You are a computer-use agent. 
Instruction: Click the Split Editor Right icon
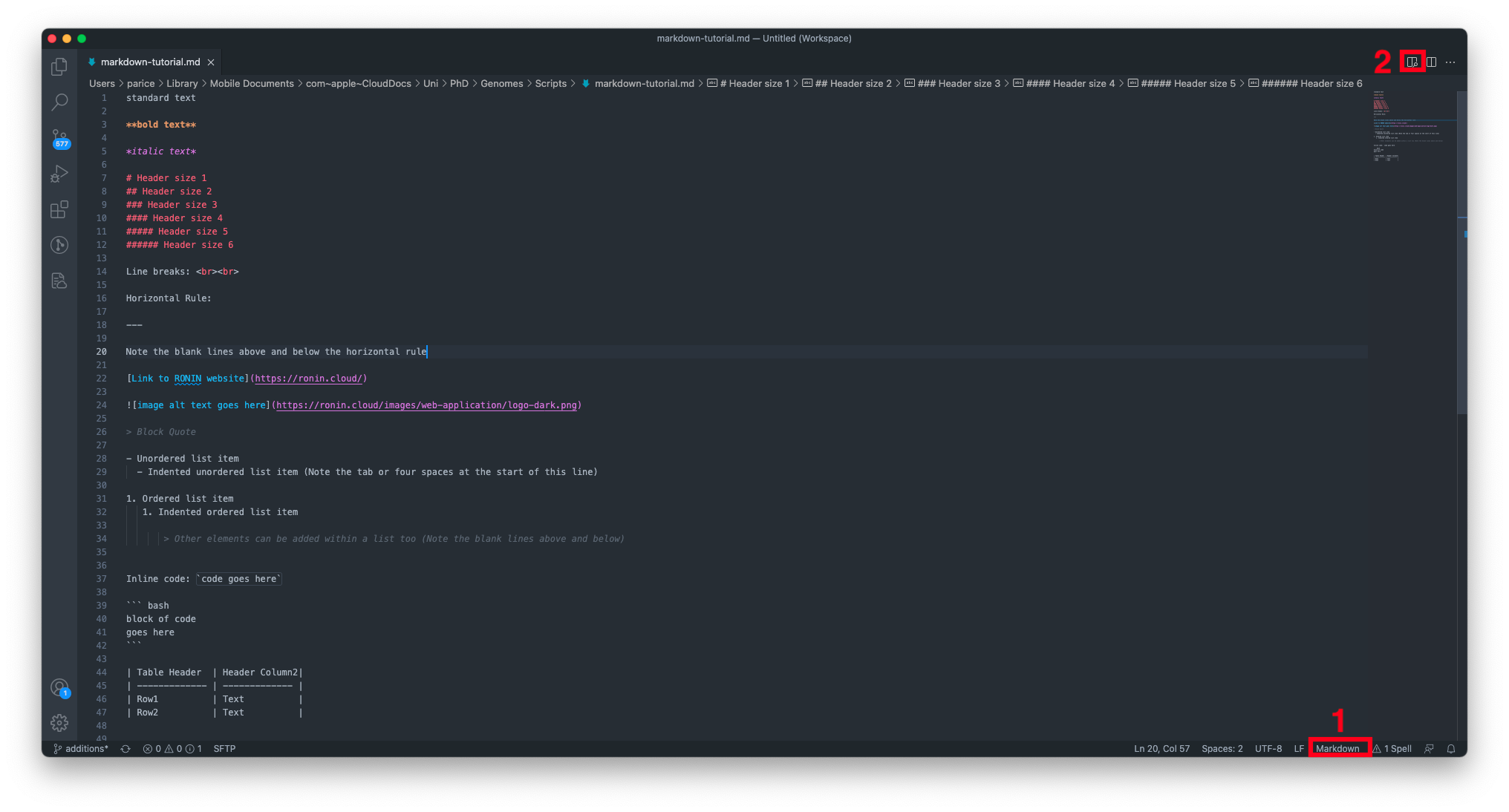pos(1431,62)
